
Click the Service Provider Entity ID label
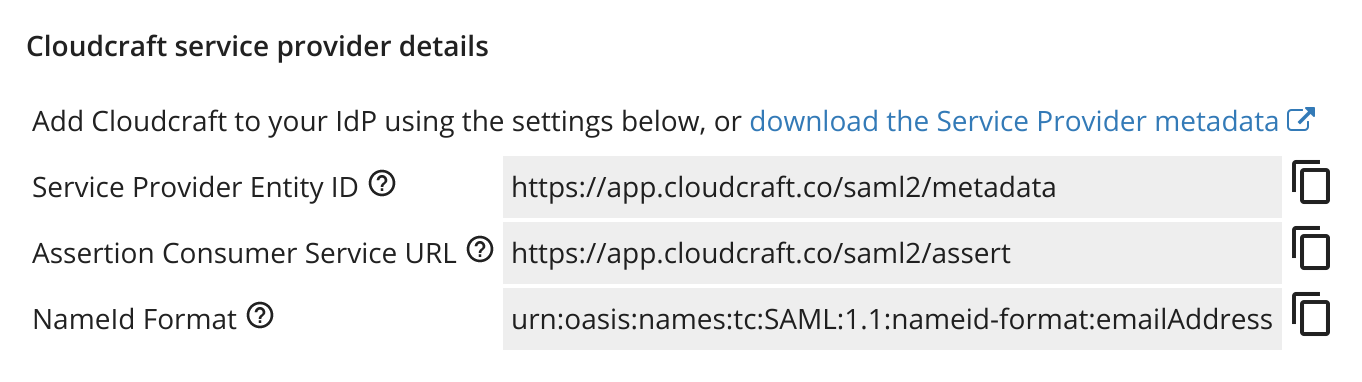[195, 187]
